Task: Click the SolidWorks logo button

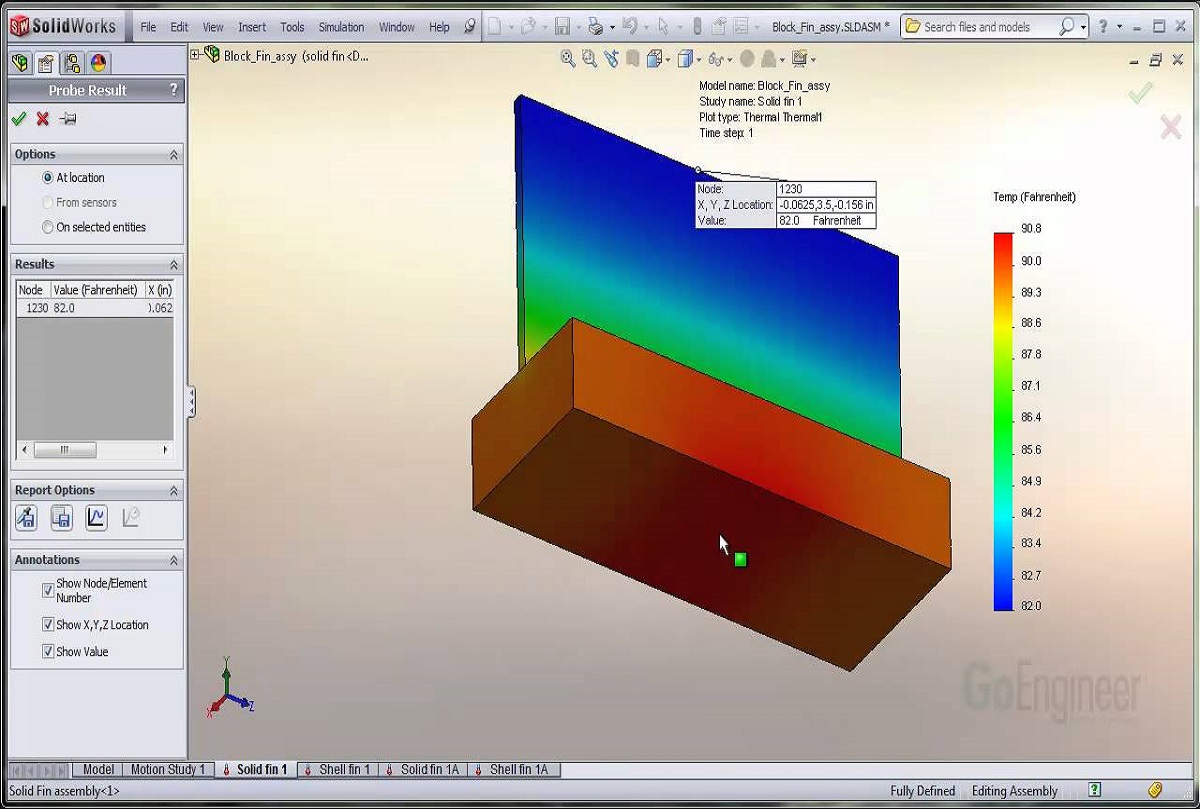Action: 62,26
